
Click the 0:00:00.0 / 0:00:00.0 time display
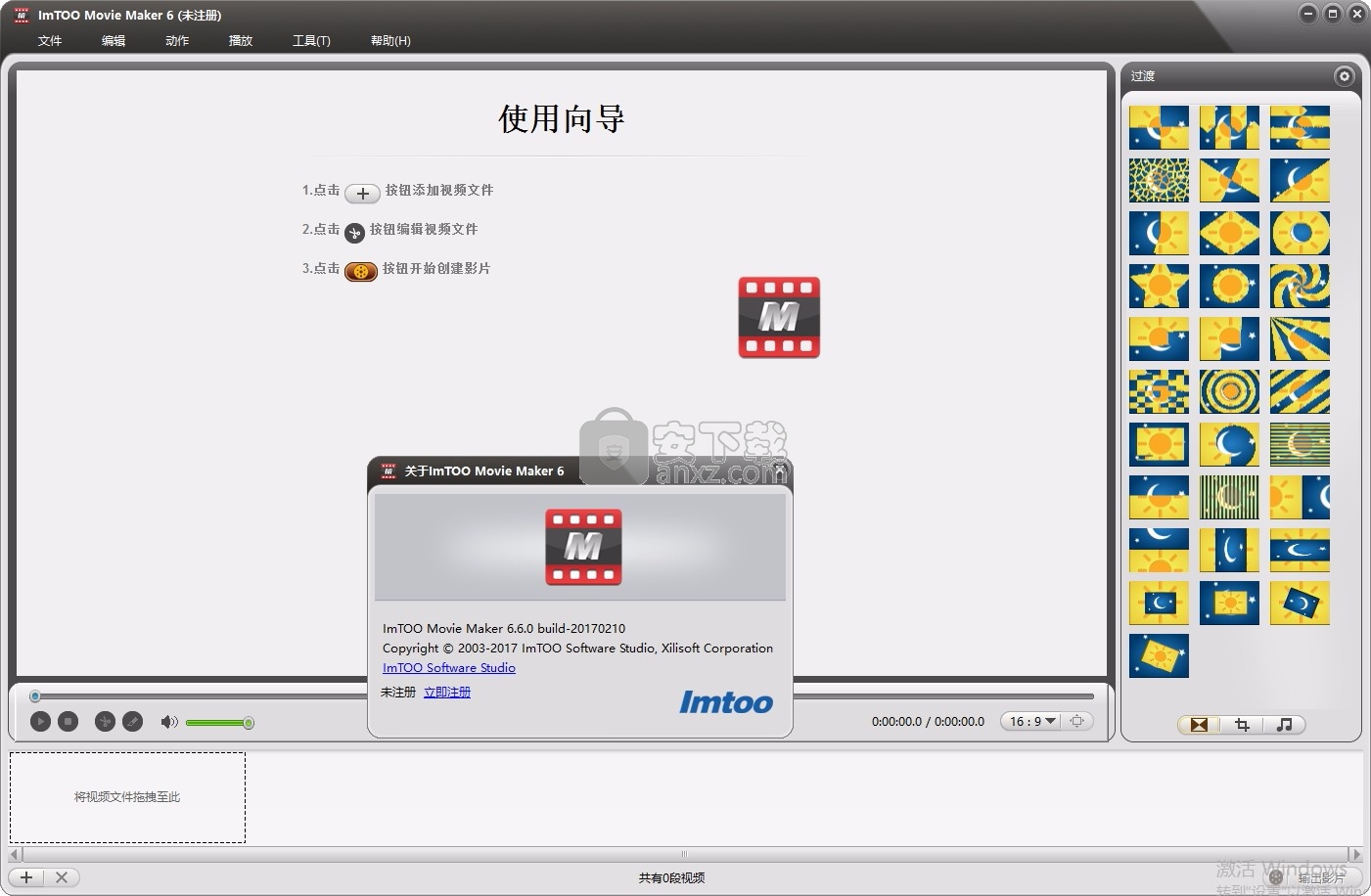tap(928, 722)
